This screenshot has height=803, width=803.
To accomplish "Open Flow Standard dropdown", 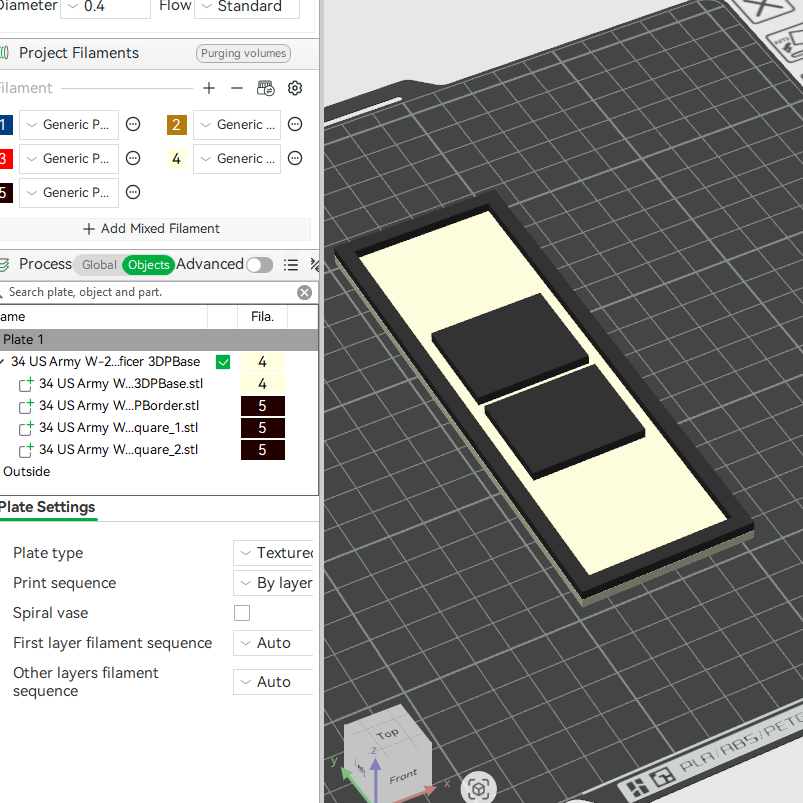I will click(x=247, y=7).
